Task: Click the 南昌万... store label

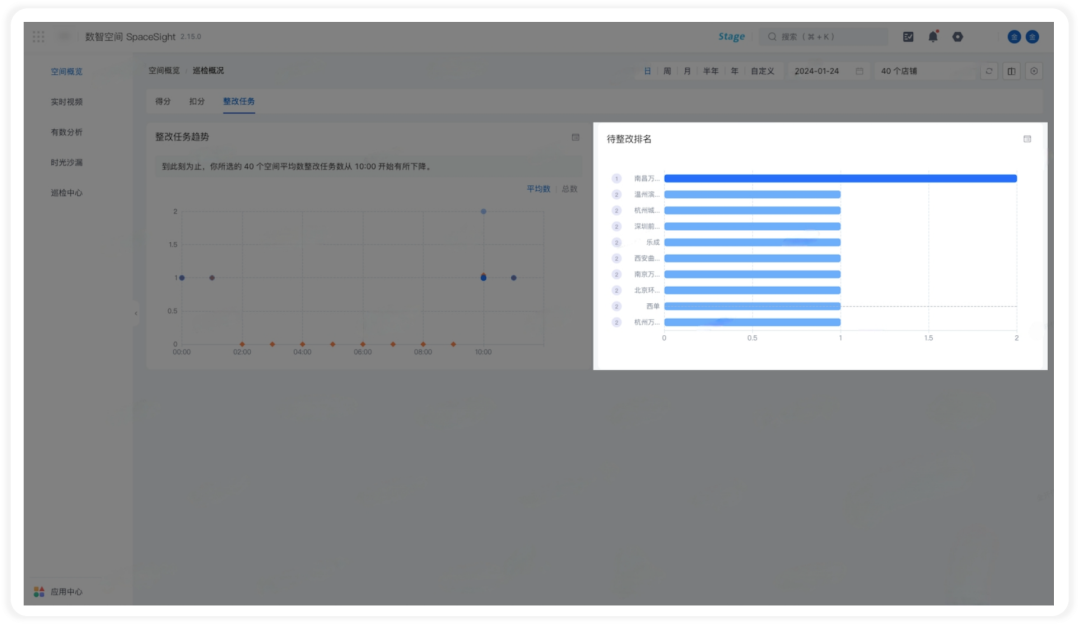Action: (x=647, y=178)
